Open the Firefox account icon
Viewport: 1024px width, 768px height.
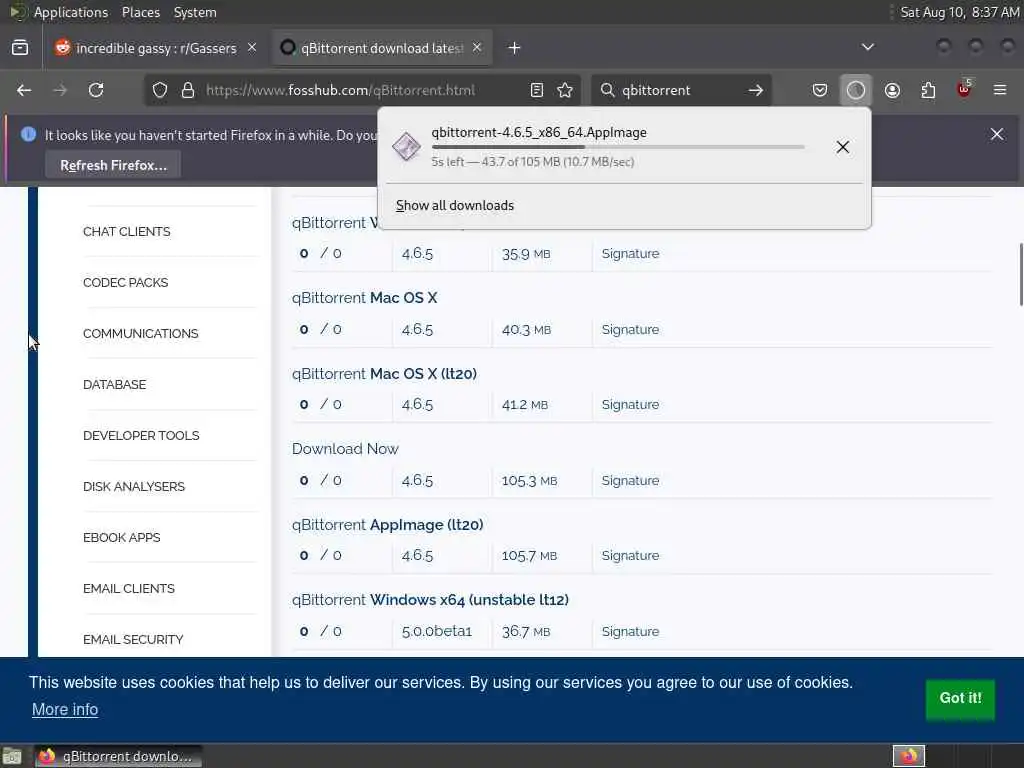tap(892, 90)
